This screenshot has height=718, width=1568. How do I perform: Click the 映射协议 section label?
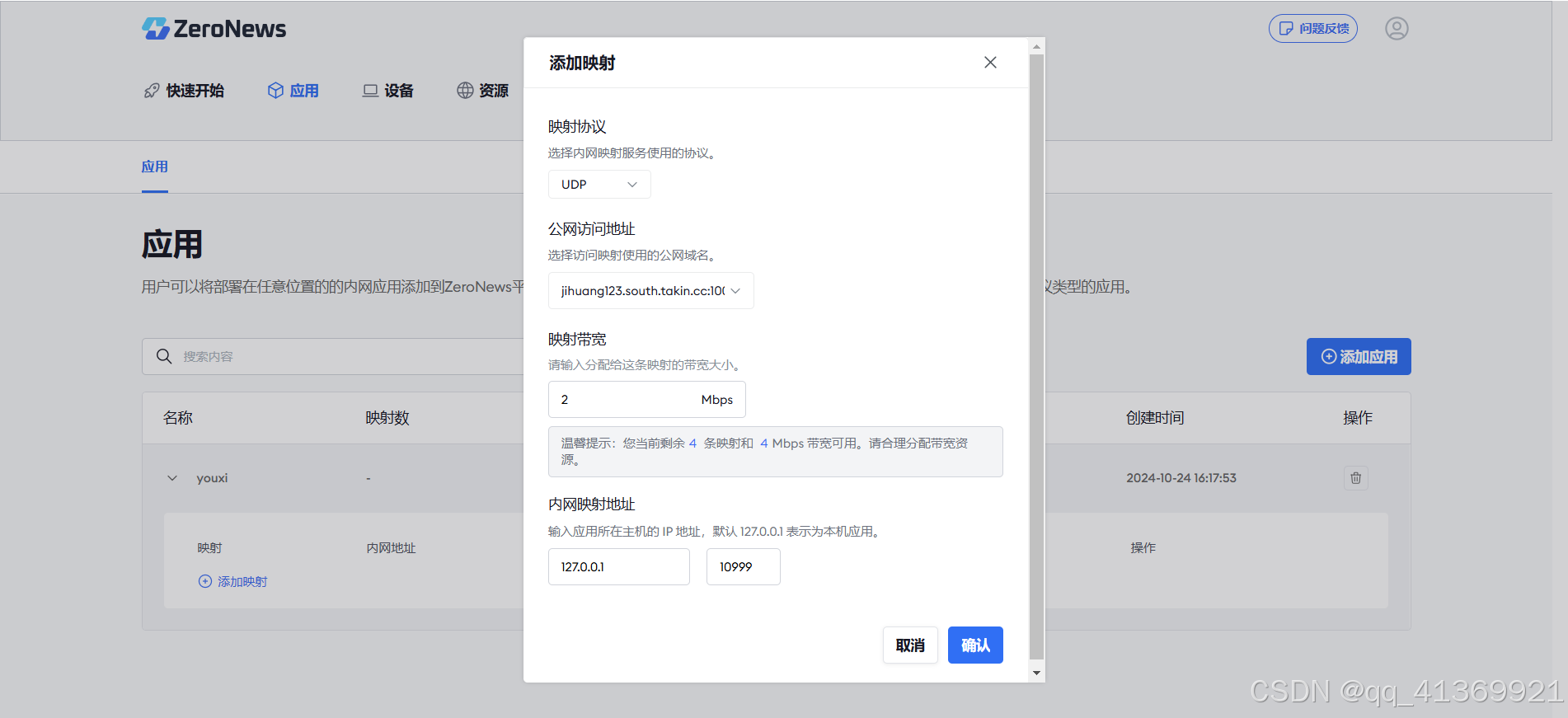pos(577,127)
